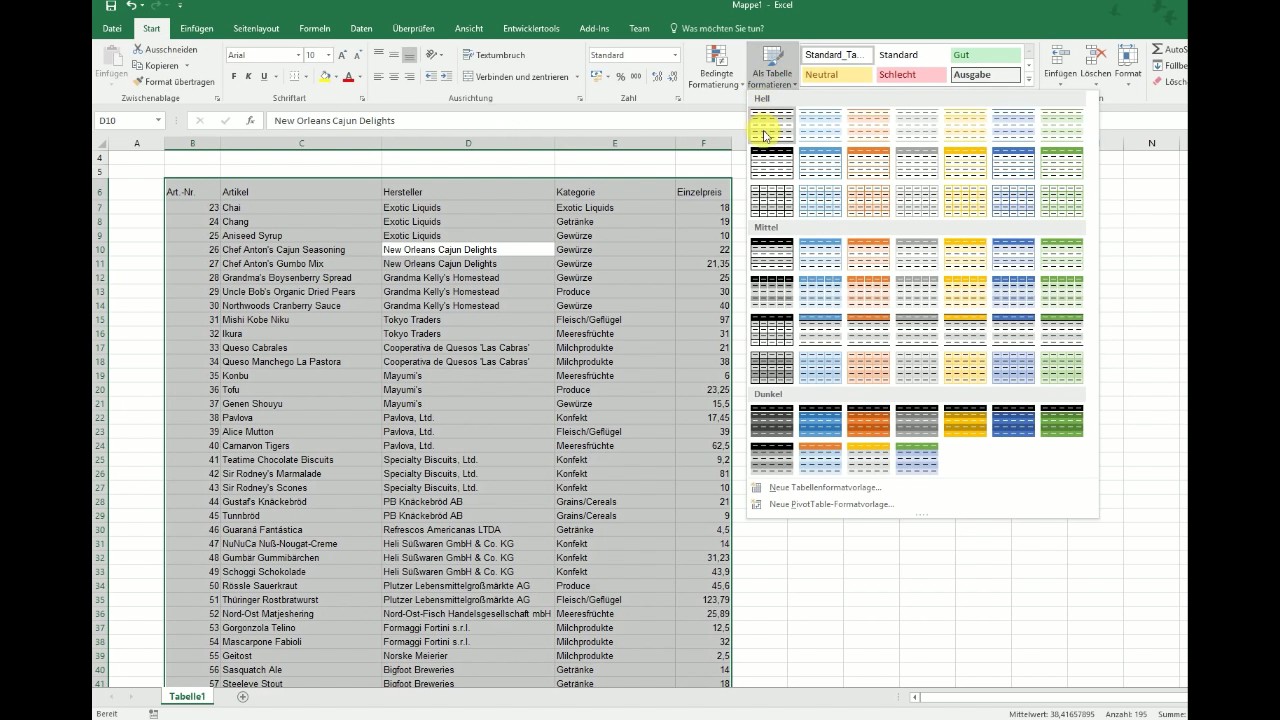Remove a decimal place in the Zahl group
The height and width of the screenshot is (720, 1280).
point(671,77)
